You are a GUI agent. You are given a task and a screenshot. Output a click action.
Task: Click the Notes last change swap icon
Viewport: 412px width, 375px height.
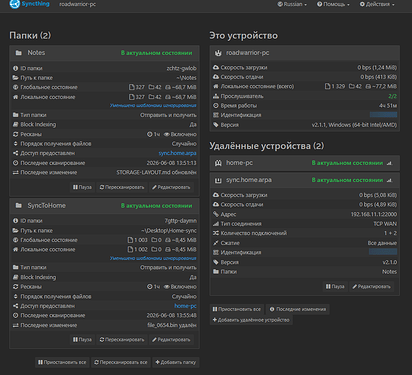15,172
